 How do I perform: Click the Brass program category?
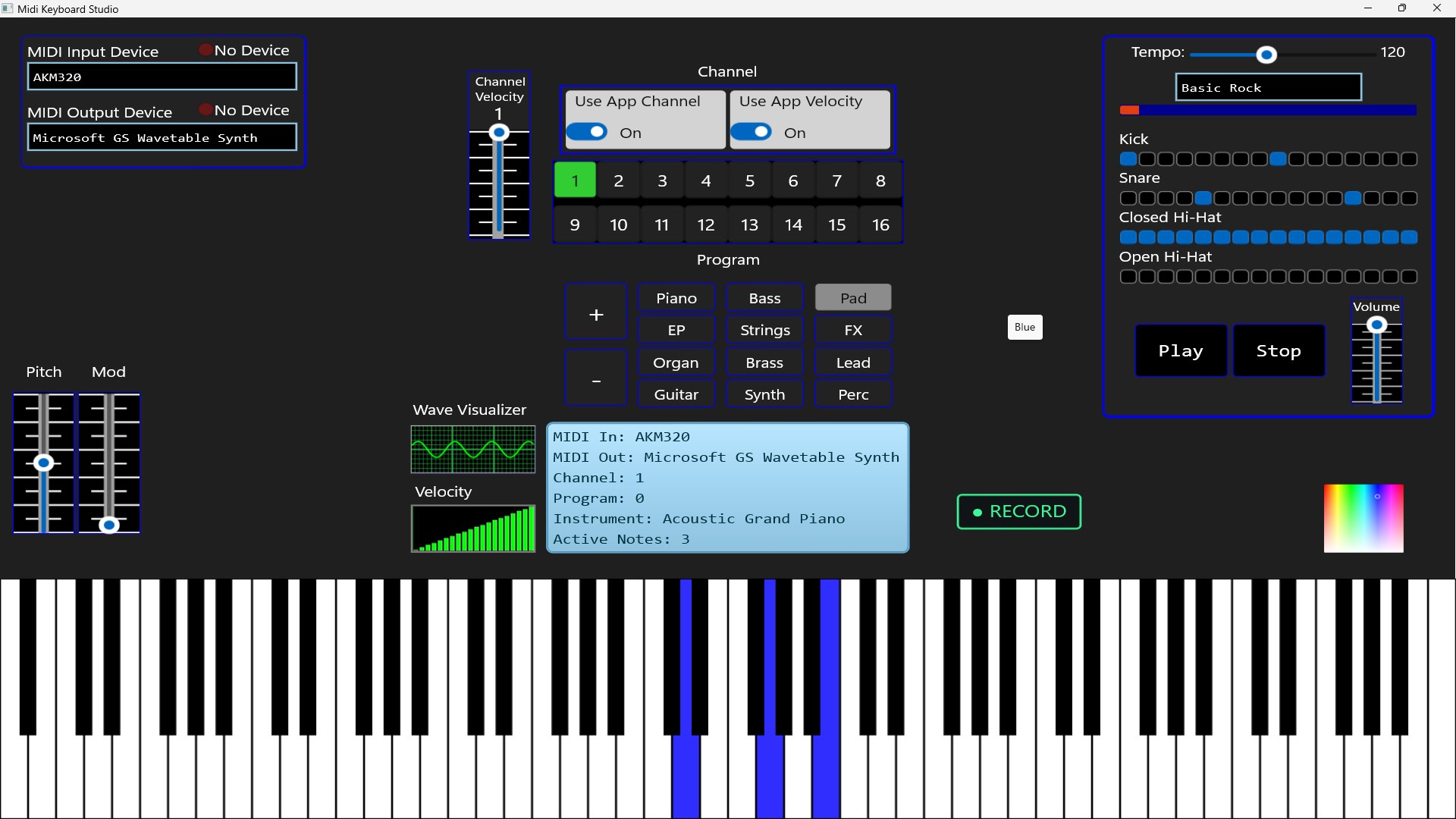pos(764,362)
